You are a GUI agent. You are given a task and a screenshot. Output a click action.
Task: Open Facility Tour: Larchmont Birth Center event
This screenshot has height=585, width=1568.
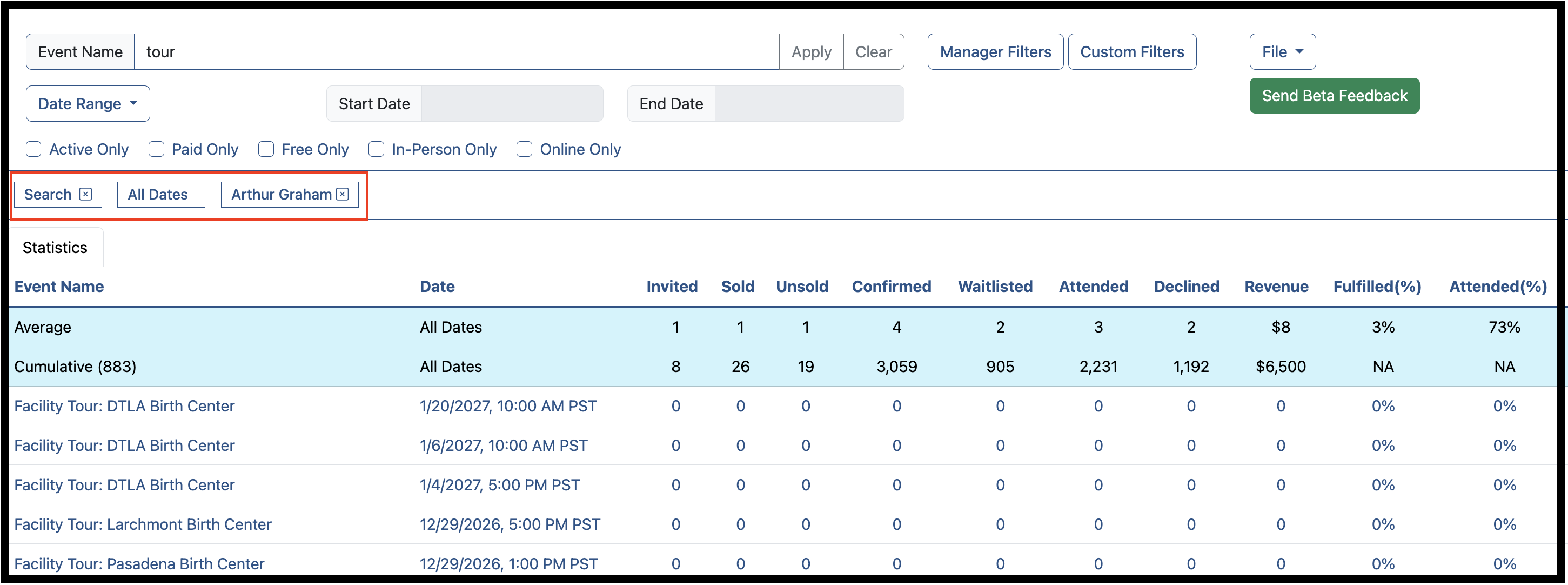pos(143,524)
